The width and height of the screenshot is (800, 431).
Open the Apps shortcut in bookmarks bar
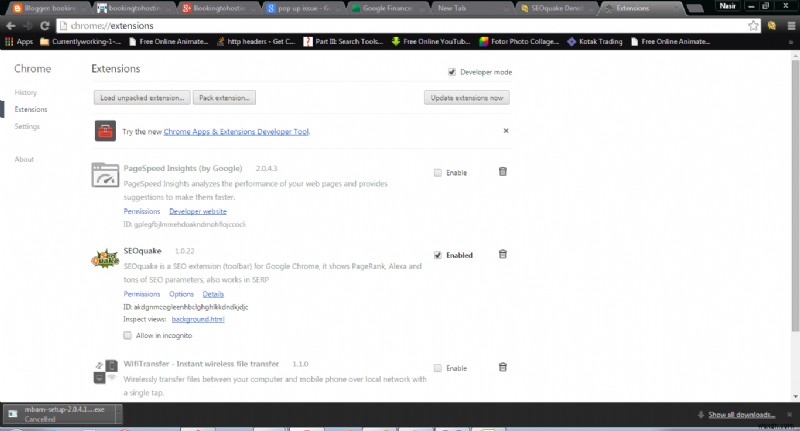pyautogui.click(x=19, y=42)
